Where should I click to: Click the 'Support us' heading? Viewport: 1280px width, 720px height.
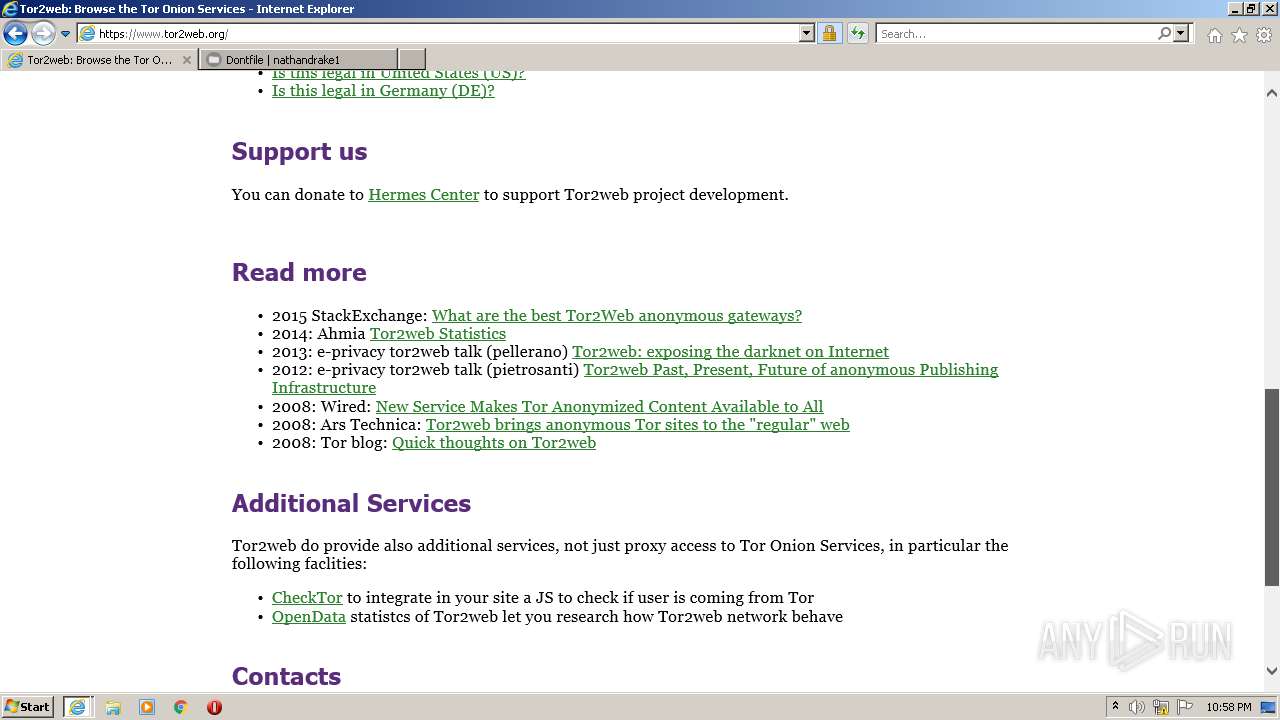(299, 151)
